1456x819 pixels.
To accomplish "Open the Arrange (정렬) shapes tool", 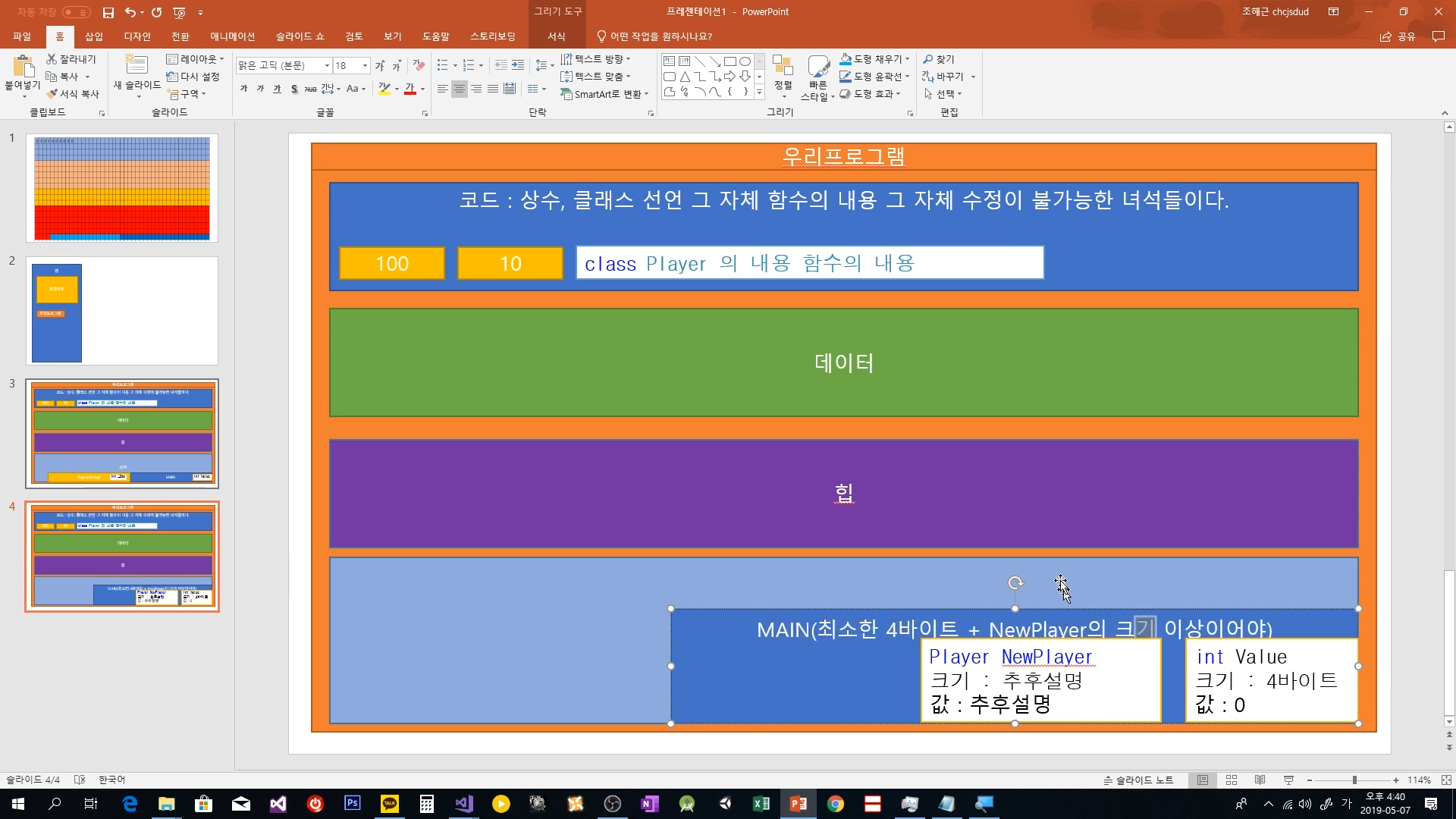I will click(x=783, y=75).
